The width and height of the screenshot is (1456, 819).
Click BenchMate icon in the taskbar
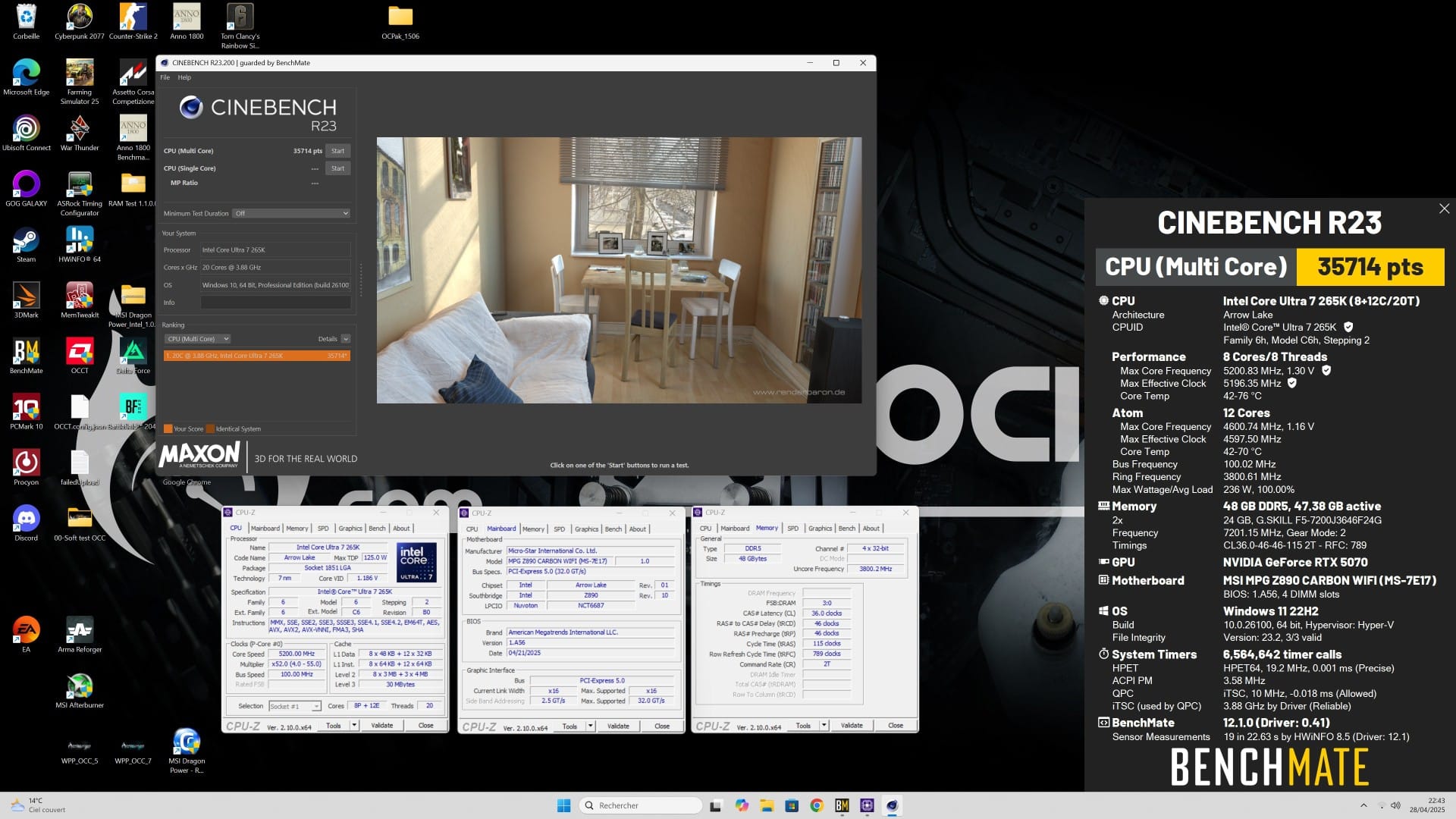[842, 805]
